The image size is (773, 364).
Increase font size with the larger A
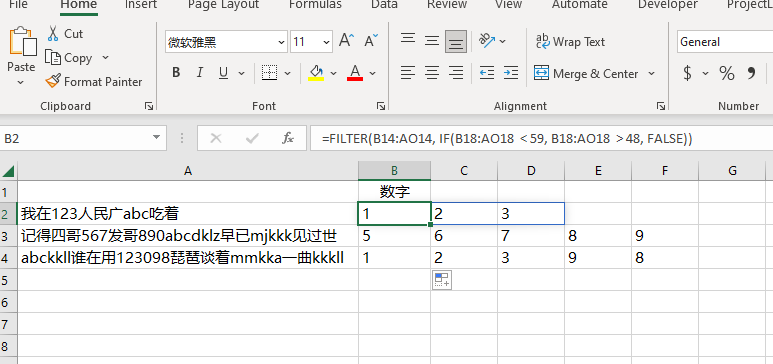[346, 41]
